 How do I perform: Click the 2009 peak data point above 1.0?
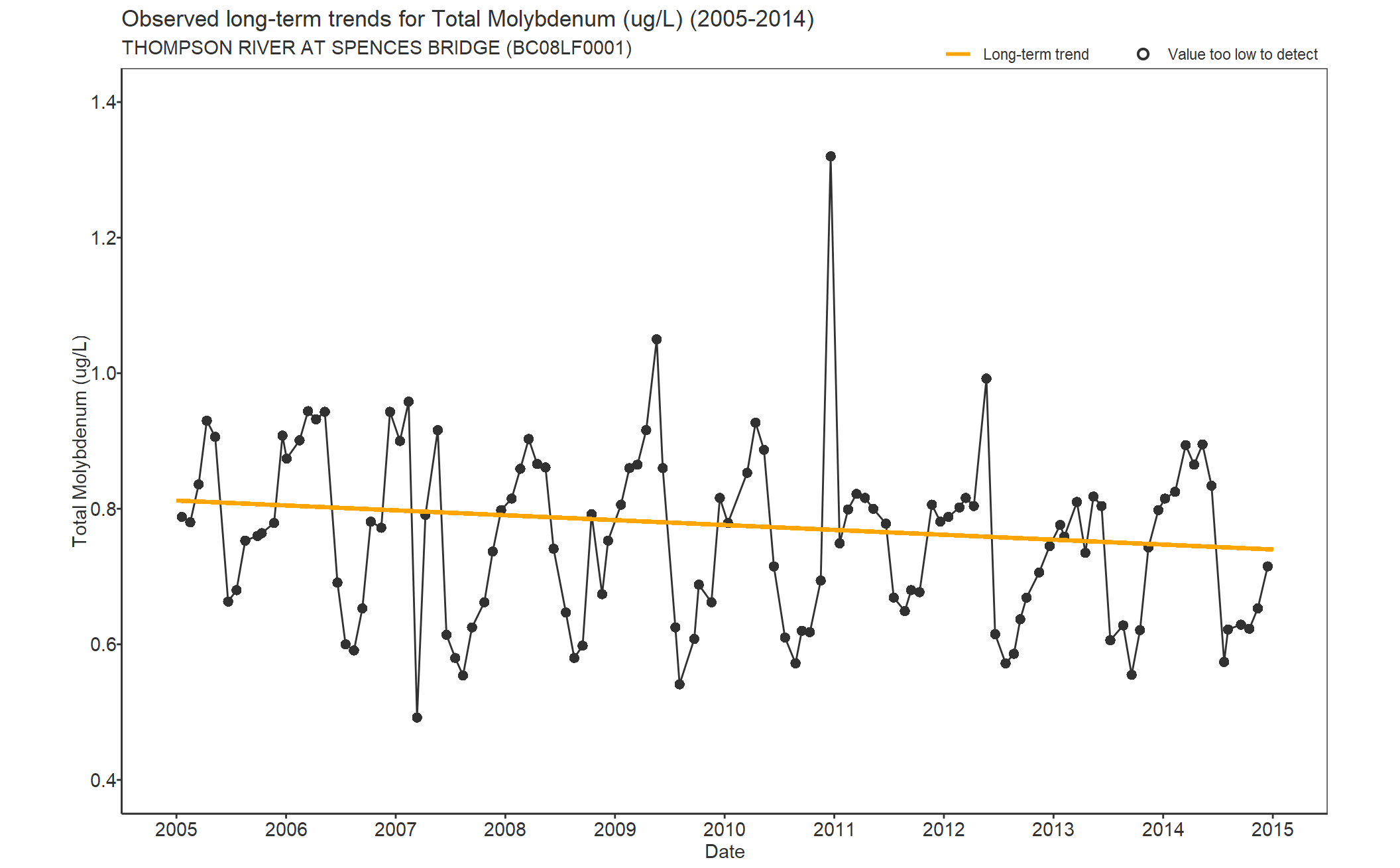[x=656, y=340]
